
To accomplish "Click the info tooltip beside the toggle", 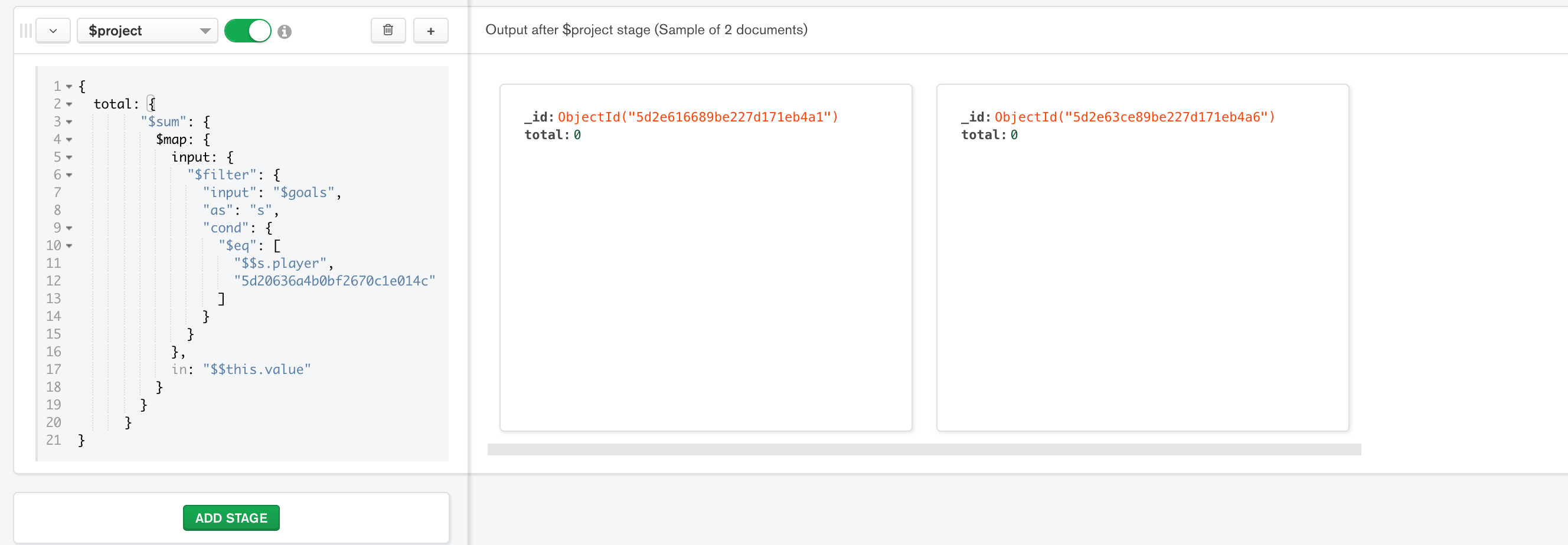I will click(x=286, y=32).
